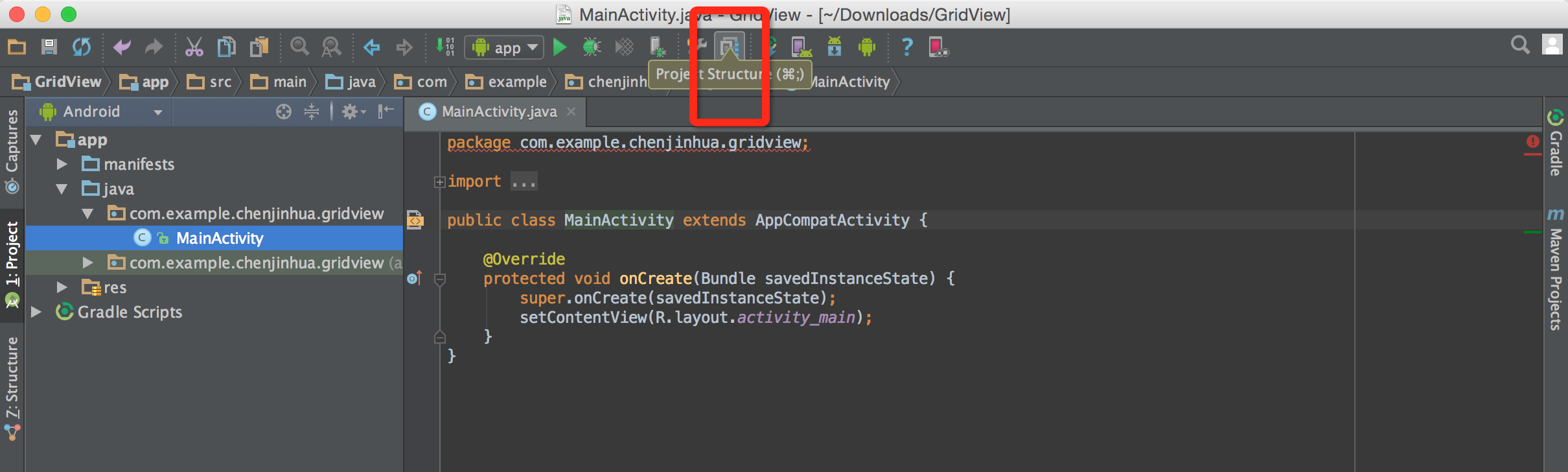Toggle the Z: Structure tool window

pyautogui.click(x=12, y=388)
